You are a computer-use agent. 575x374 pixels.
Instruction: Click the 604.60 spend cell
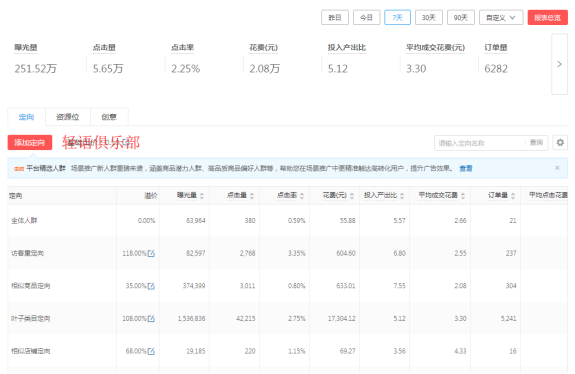pos(346,253)
